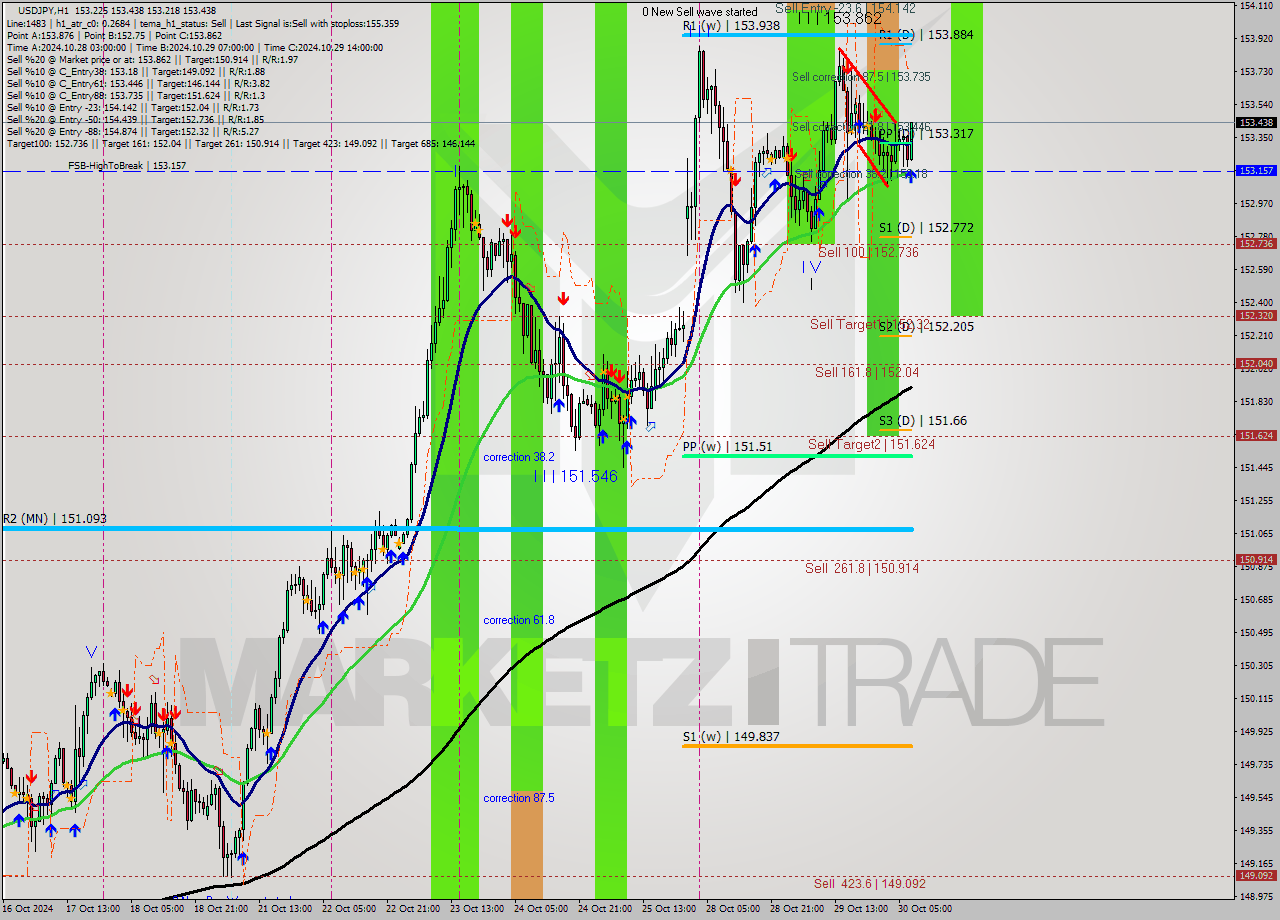
Task: Click the 154.110 top price axis label
Action: 1254,6
